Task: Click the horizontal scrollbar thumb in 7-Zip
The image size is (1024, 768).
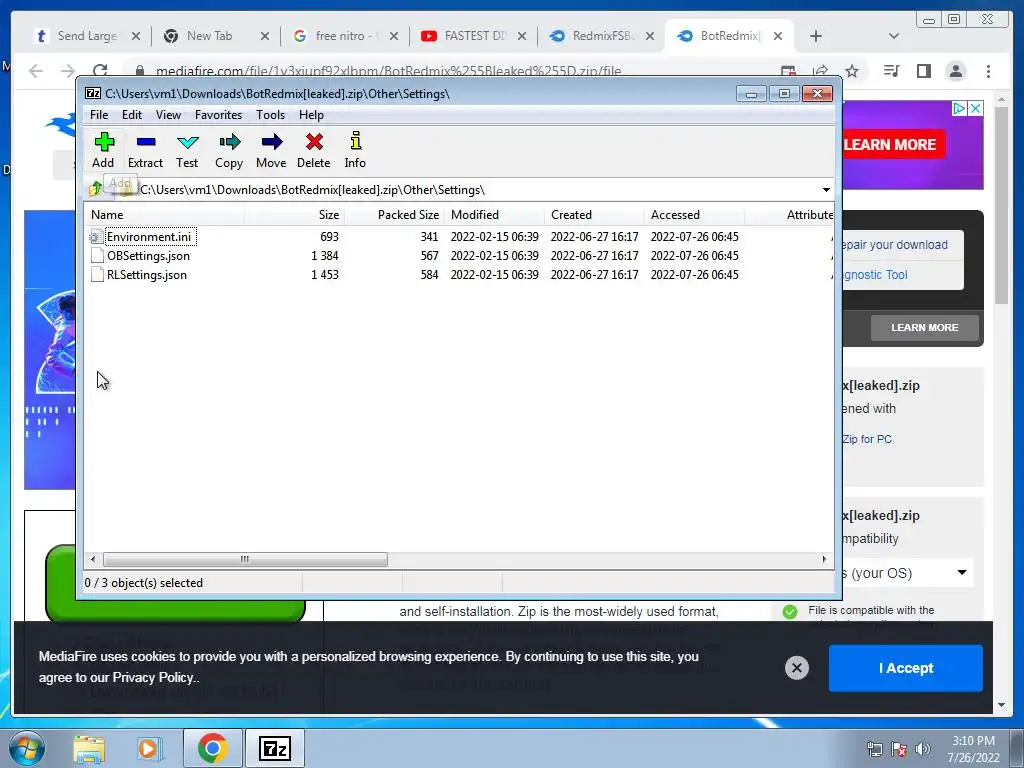Action: [x=245, y=560]
